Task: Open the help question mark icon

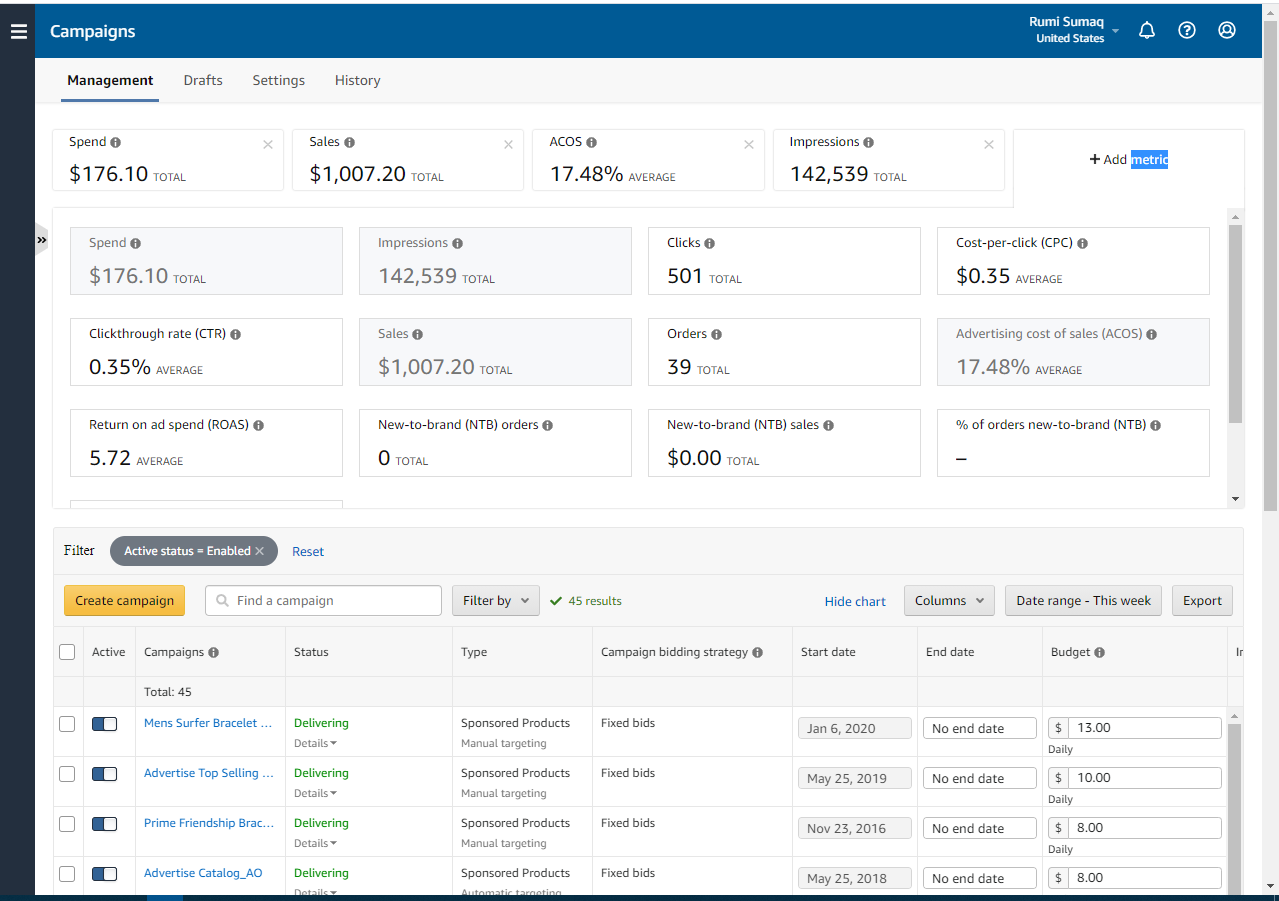Action: [x=1187, y=31]
